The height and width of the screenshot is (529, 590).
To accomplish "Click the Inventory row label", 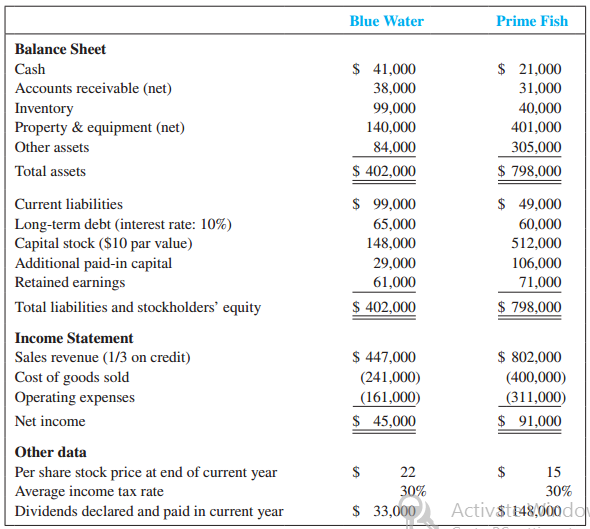I will coord(44,108).
